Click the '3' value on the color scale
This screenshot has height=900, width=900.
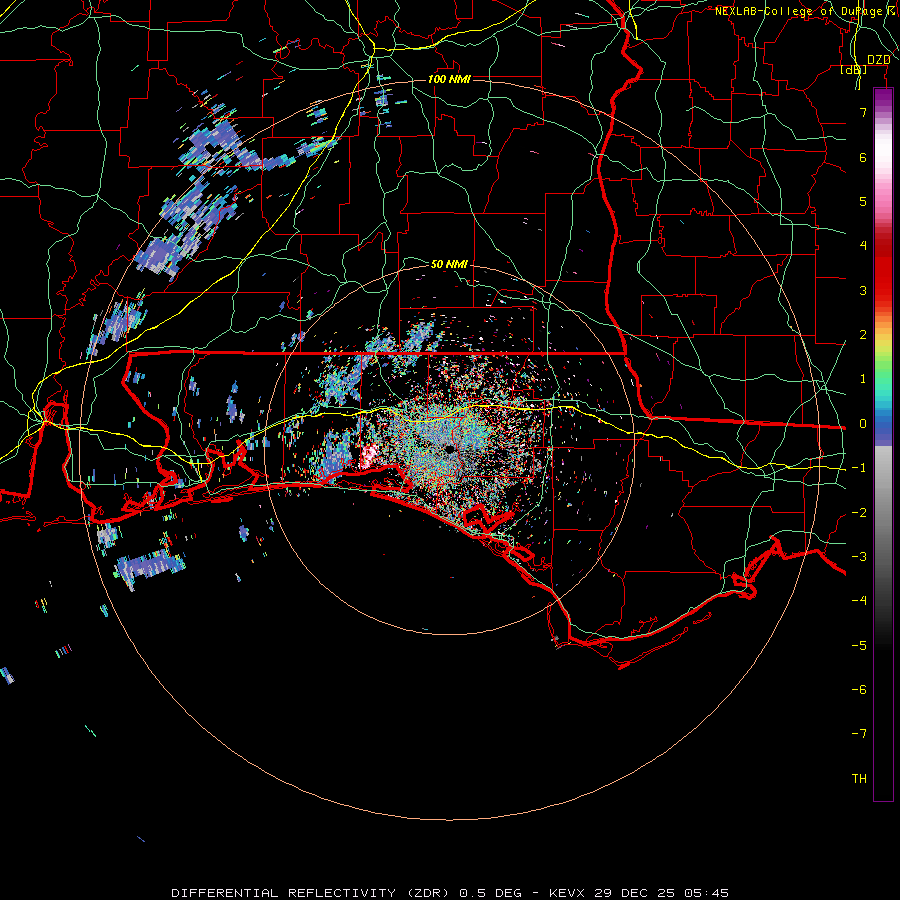click(863, 290)
